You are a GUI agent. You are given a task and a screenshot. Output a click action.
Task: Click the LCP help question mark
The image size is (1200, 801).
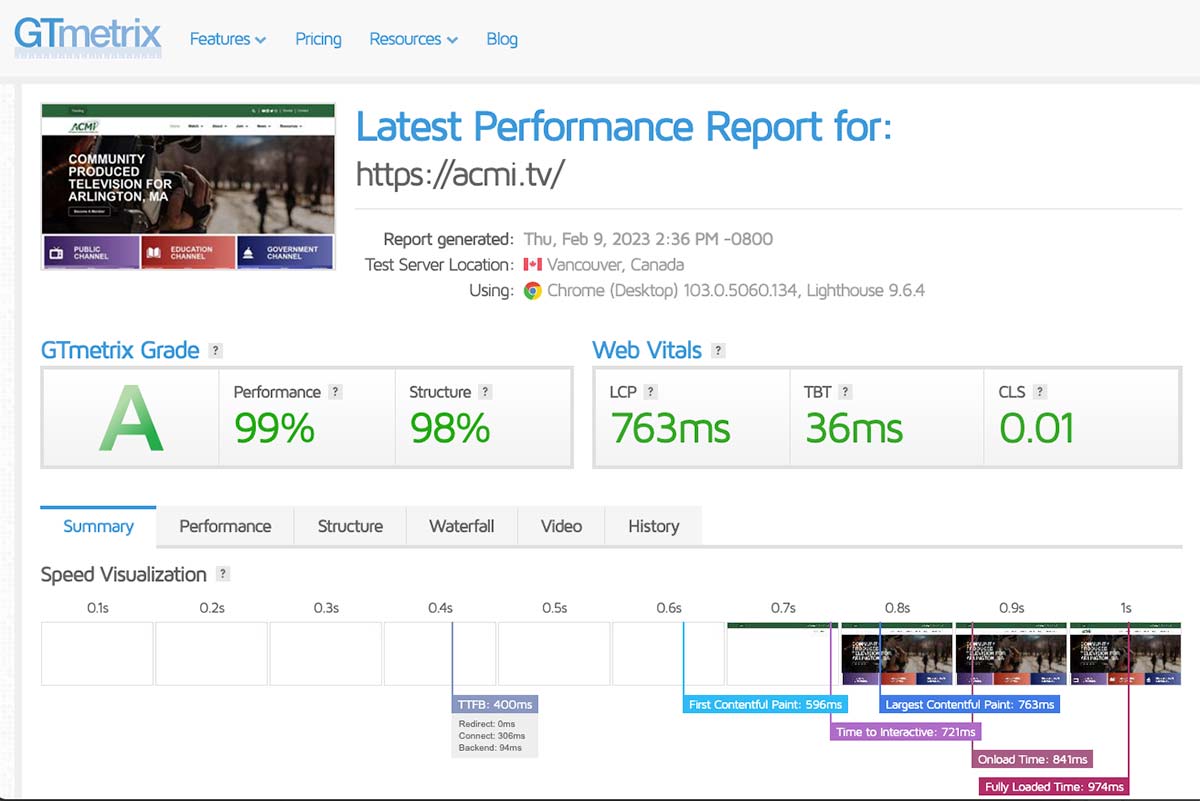(650, 392)
